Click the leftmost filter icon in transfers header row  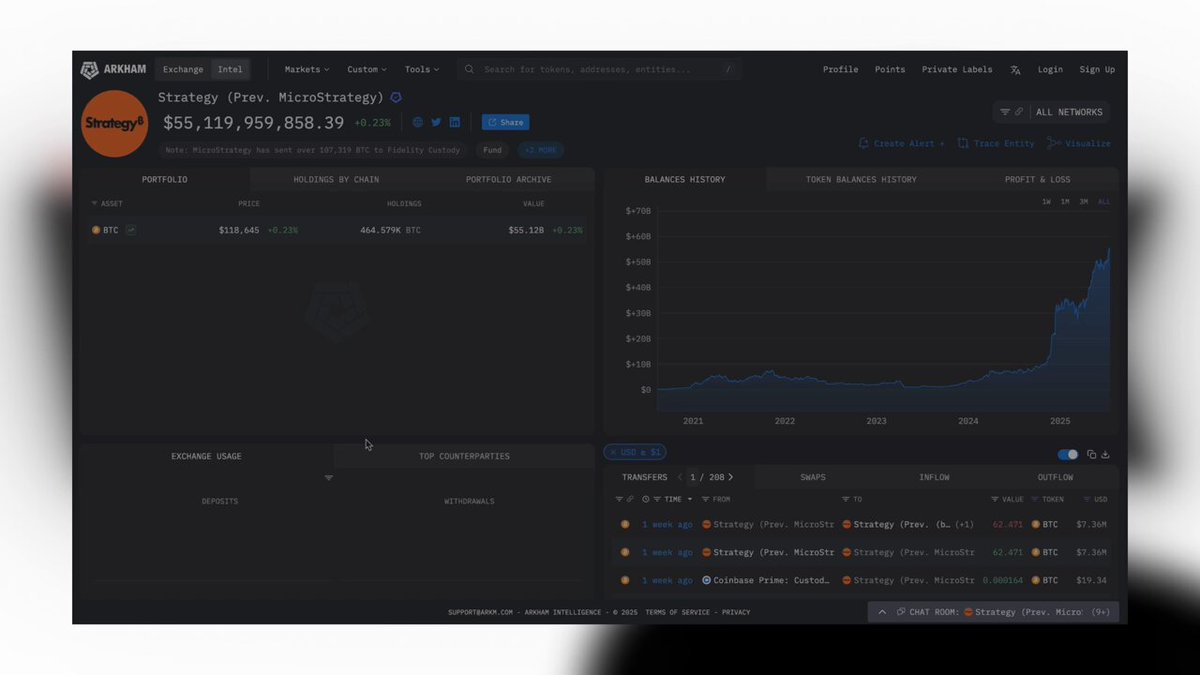coord(619,499)
